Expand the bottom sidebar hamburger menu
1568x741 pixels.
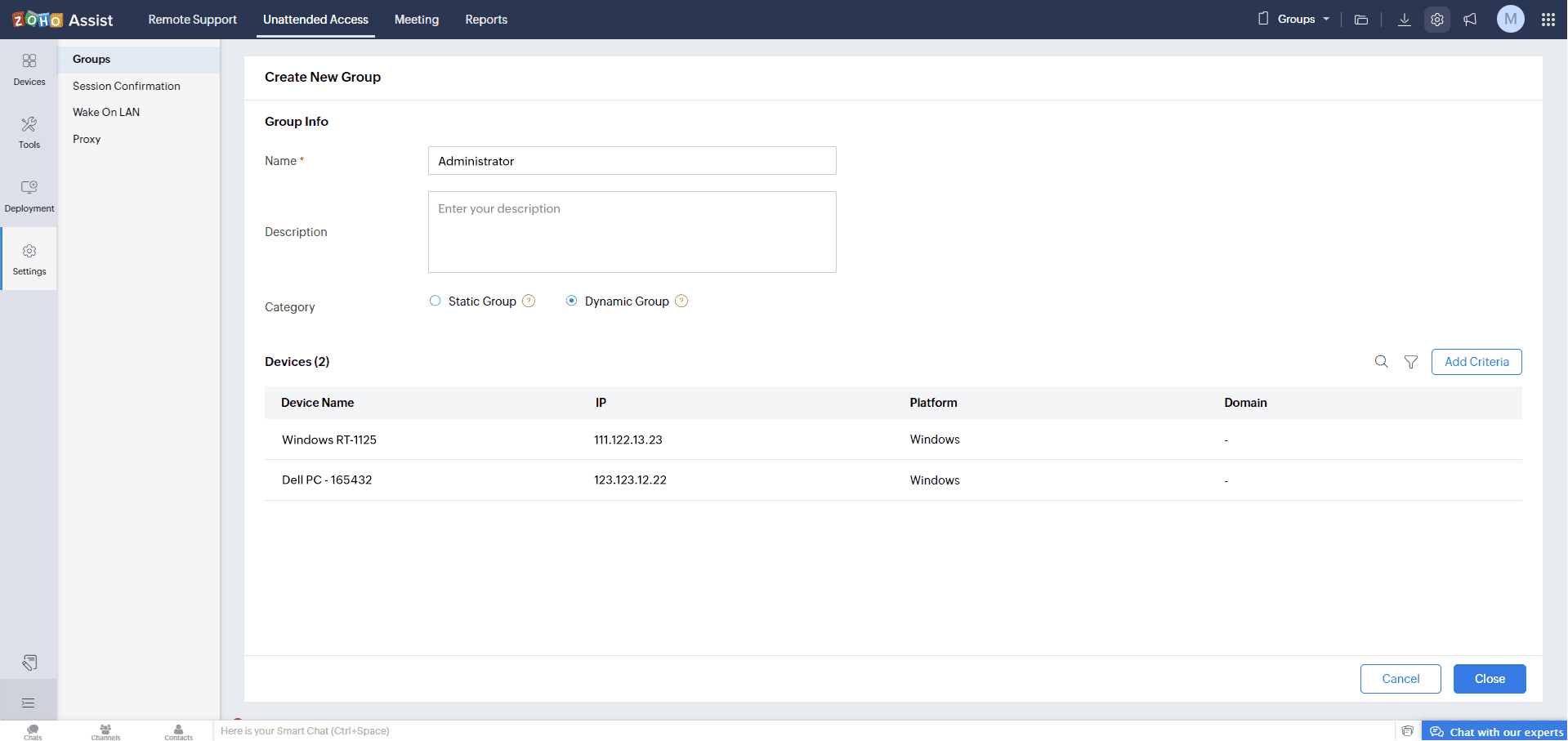coord(29,703)
